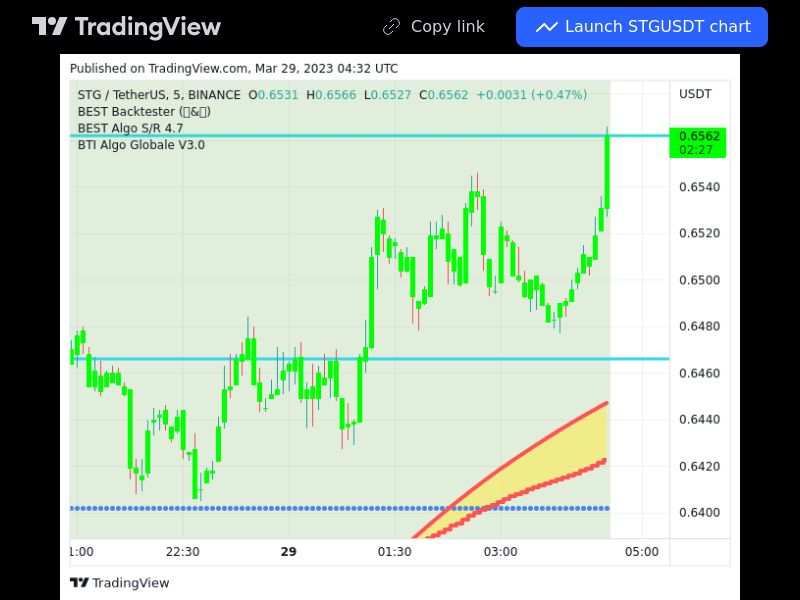Click the 05:00 time axis label
Image resolution: width=800 pixels, height=600 pixels.
[x=642, y=552]
